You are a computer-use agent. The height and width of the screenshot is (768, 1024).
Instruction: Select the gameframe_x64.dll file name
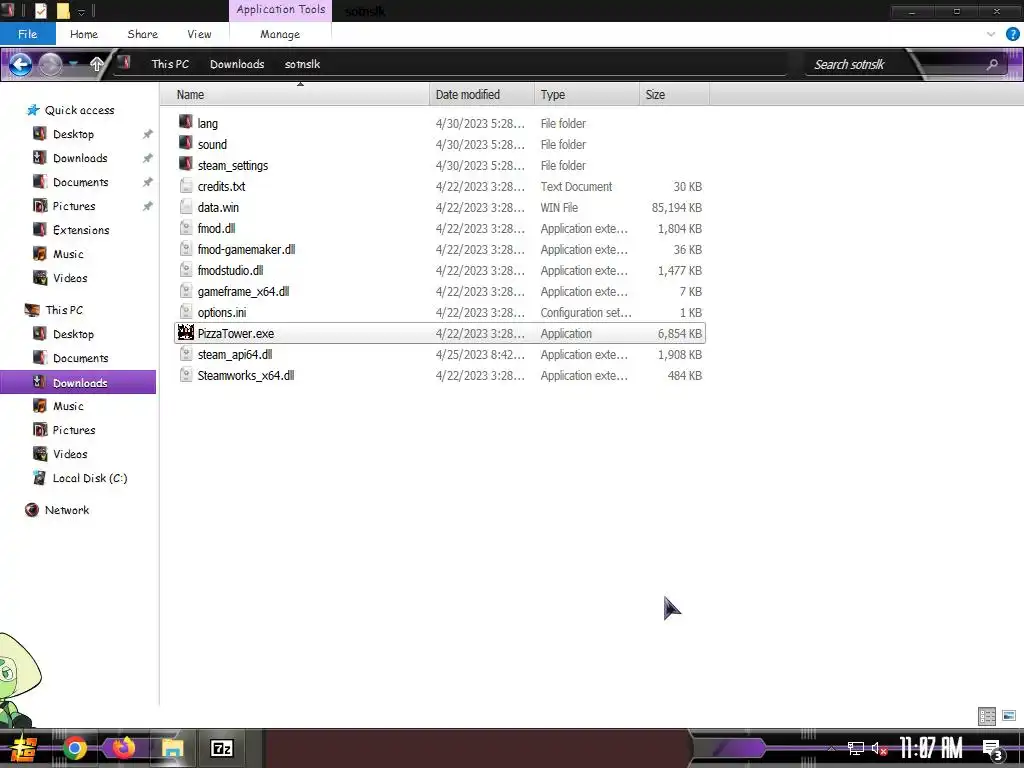pos(244,291)
